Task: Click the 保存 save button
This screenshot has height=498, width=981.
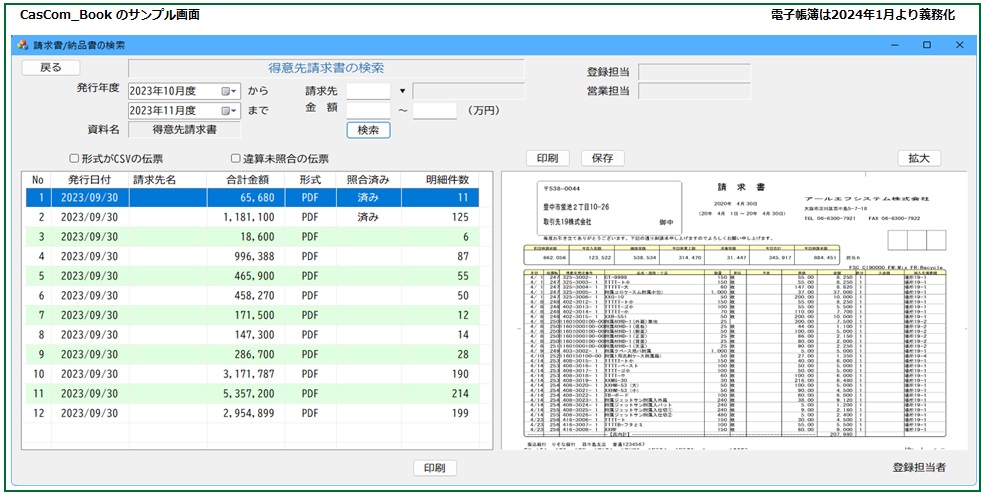Action: (602, 158)
